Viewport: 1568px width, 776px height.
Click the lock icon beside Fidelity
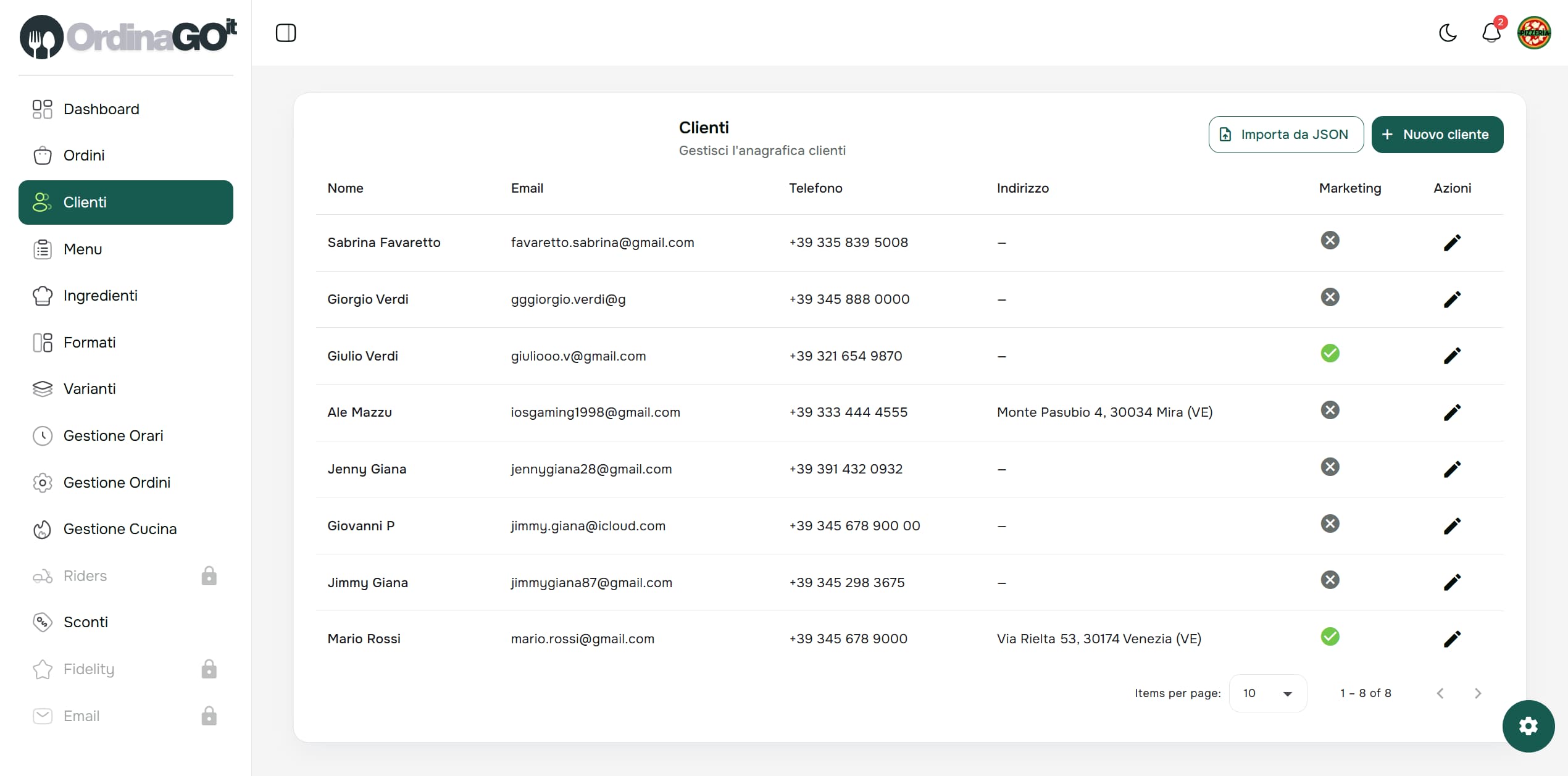tap(209, 669)
